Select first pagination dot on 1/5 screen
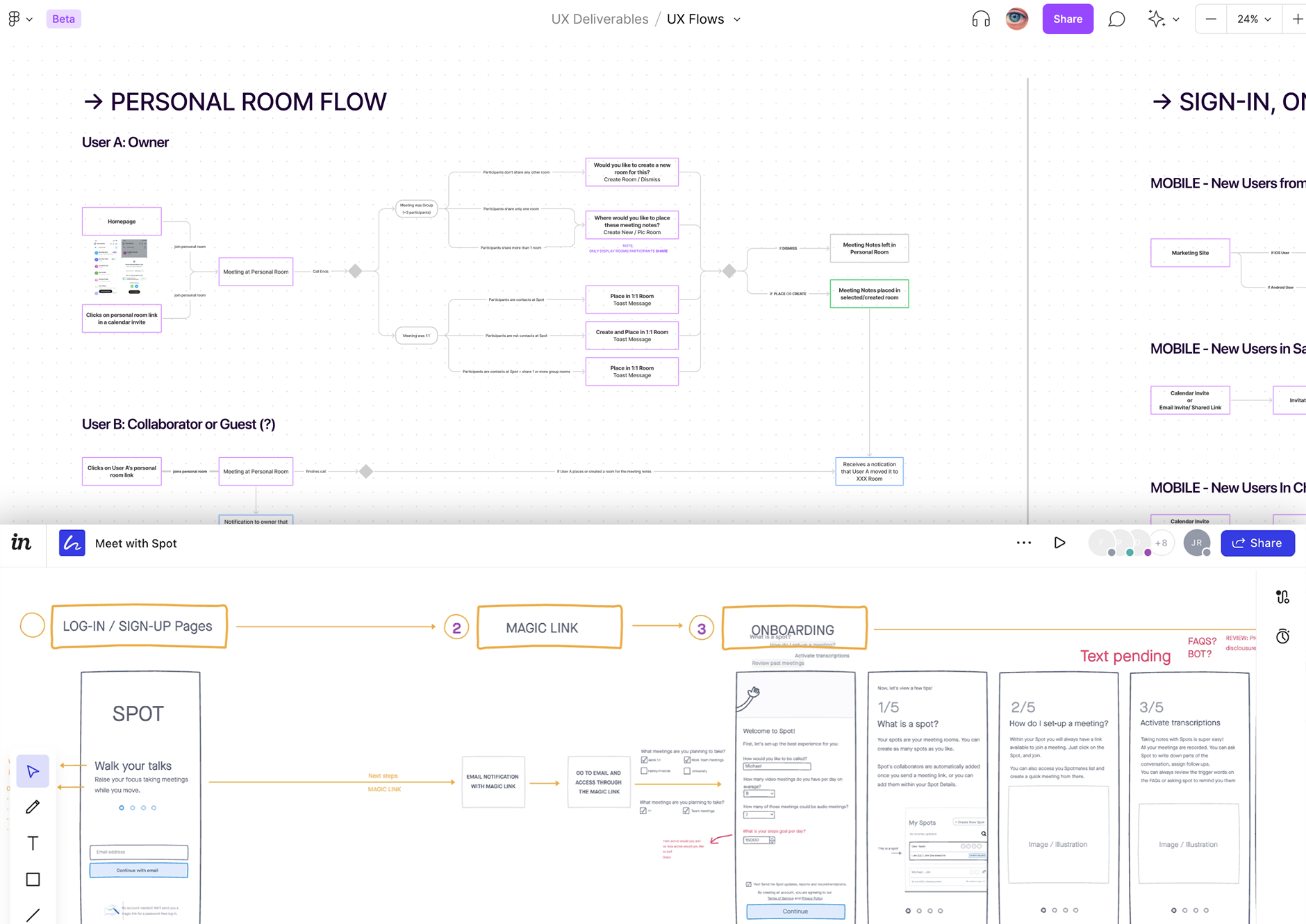 click(x=908, y=910)
